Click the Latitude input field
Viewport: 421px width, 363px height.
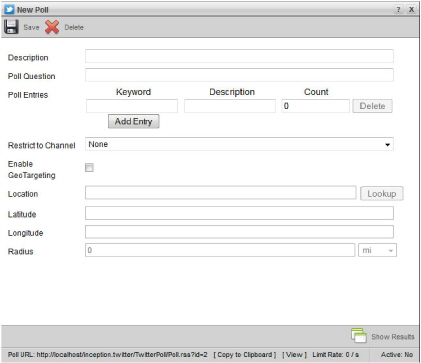click(x=239, y=213)
